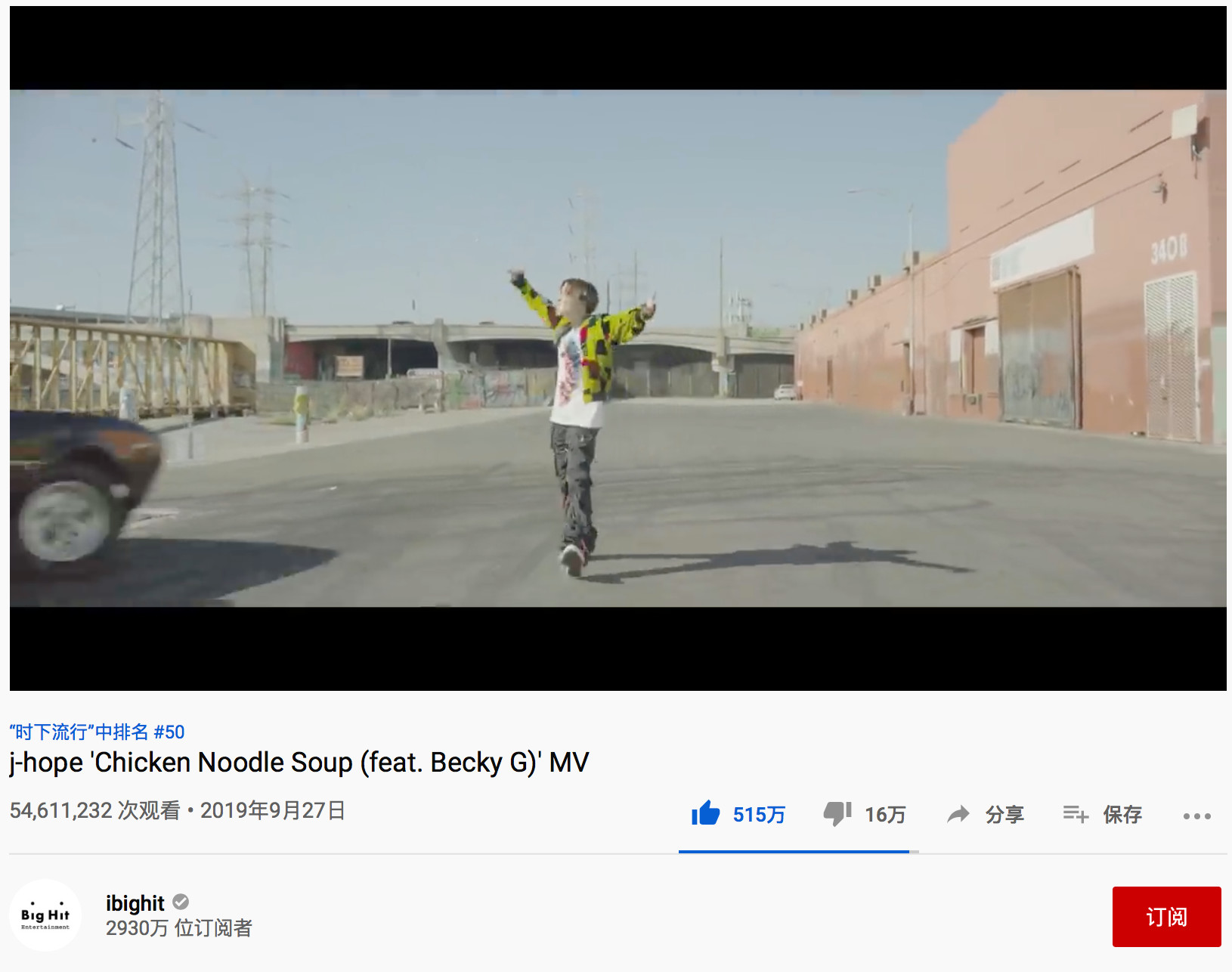Click the video player to toggle playback
Screen dimensions: 1232x972
pyautogui.click(x=618, y=348)
